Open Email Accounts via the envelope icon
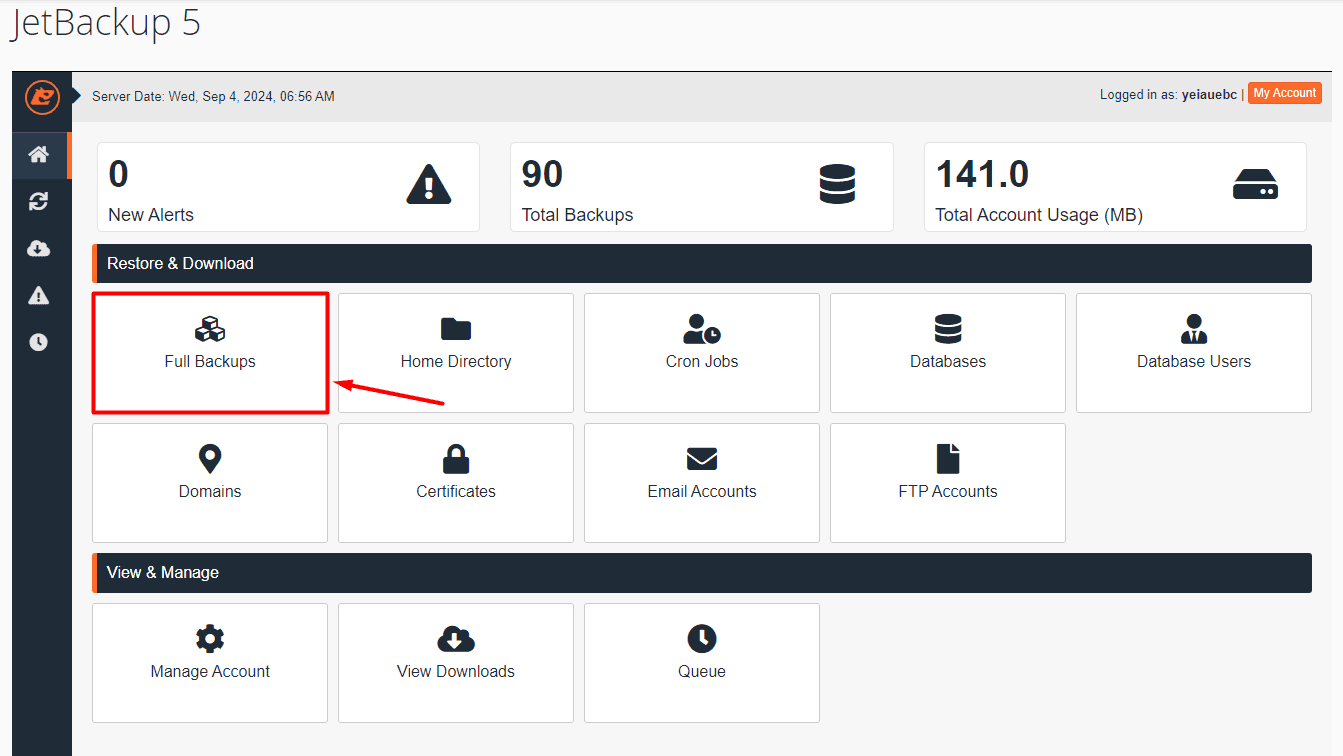 [x=701, y=458]
